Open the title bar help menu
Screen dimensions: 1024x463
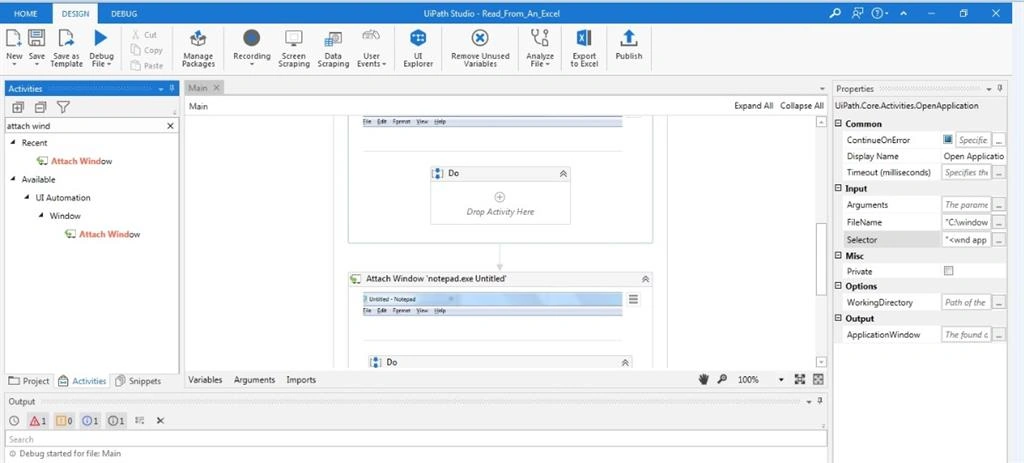coord(879,13)
